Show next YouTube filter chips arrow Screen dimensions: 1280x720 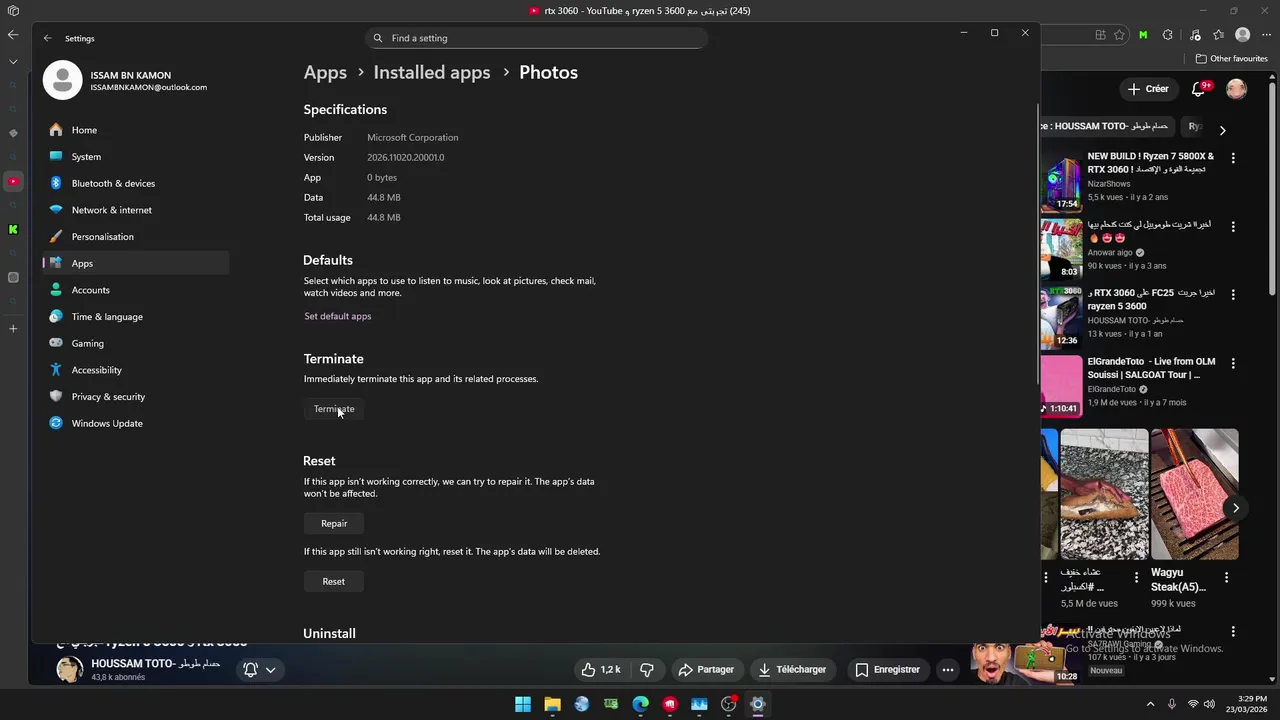[1222, 130]
